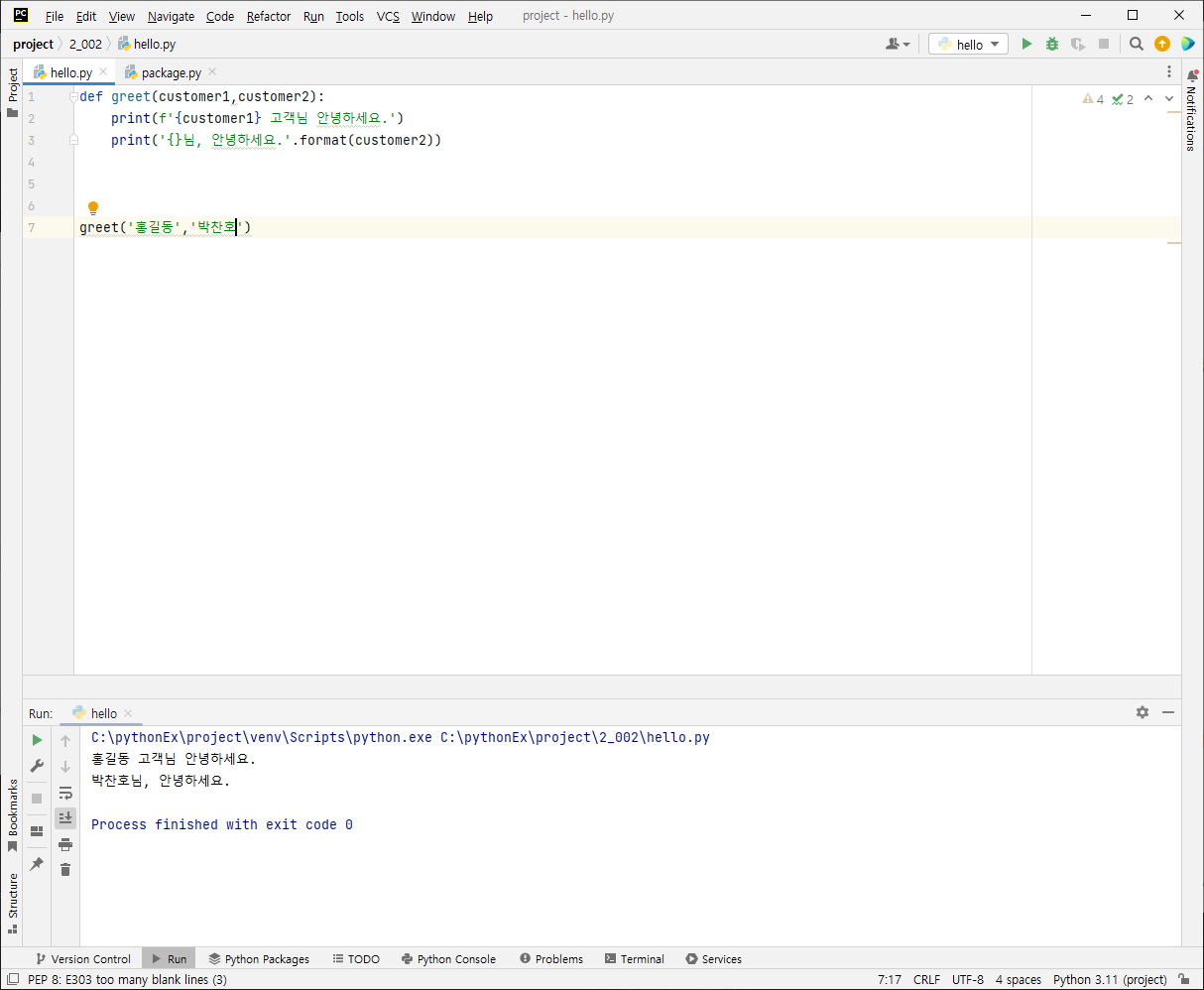The height and width of the screenshot is (990, 1204).
Task: Open the View menu
Action: coord(122,16)
